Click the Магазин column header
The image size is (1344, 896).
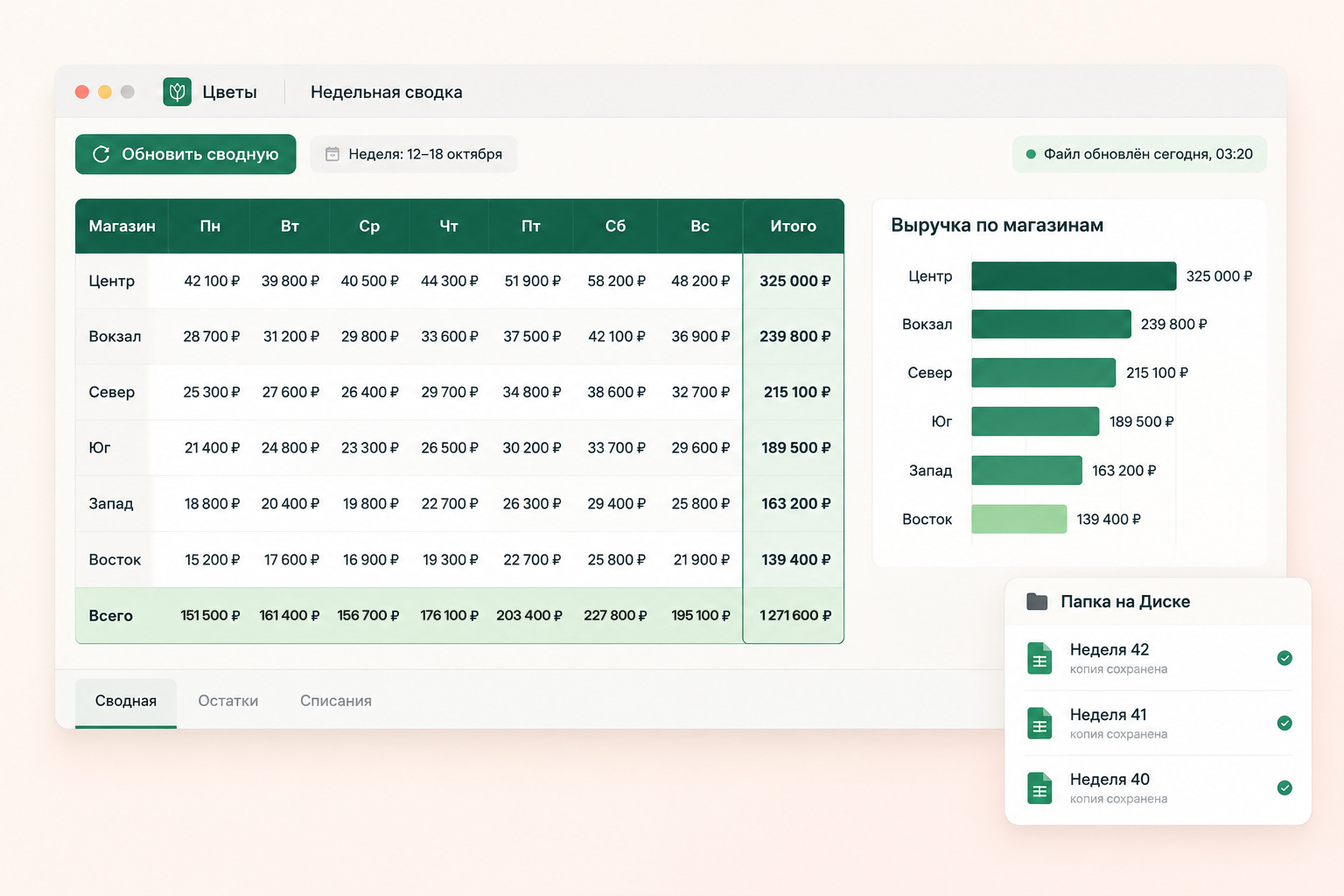click(x=122, y=227)
